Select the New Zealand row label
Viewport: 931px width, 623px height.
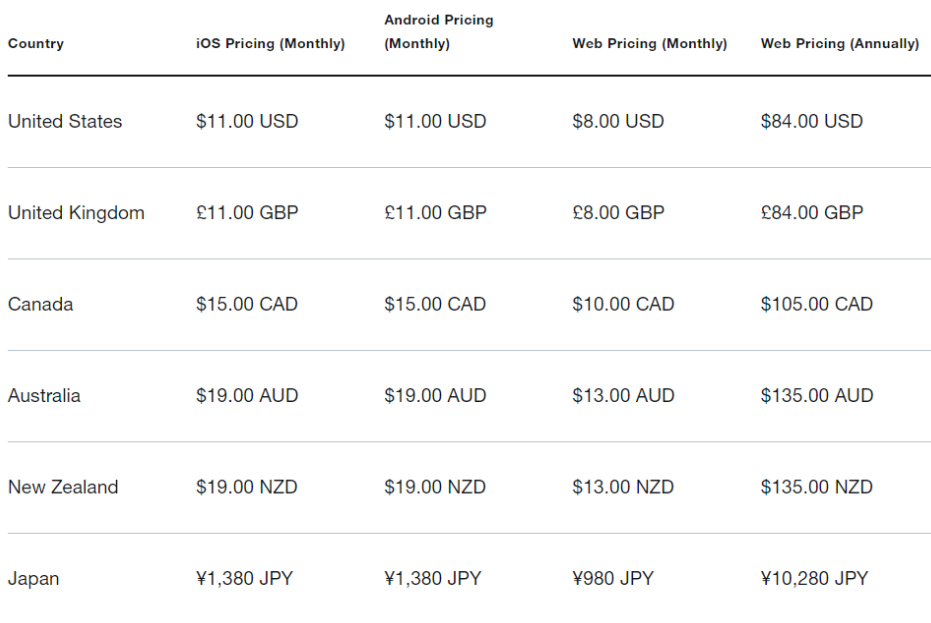[63, 487]
